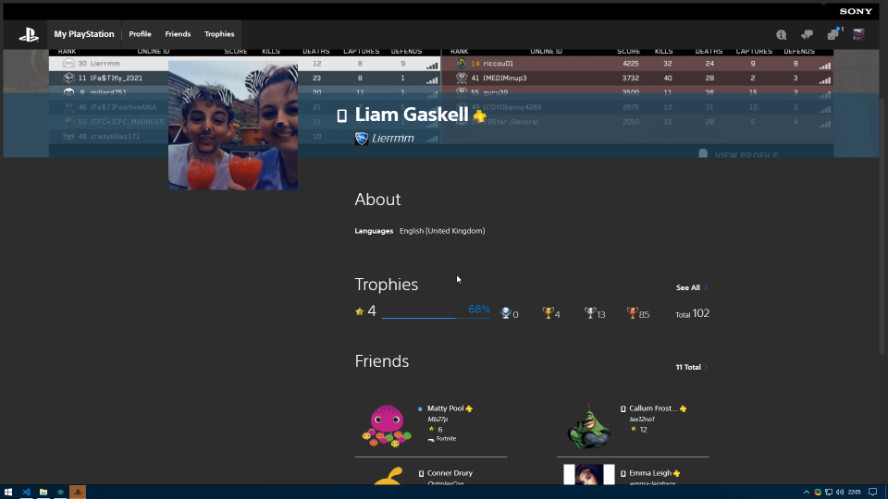Open Visual Studio Code from the taskbar
This screenshot has height=499, width=888.
26,492
